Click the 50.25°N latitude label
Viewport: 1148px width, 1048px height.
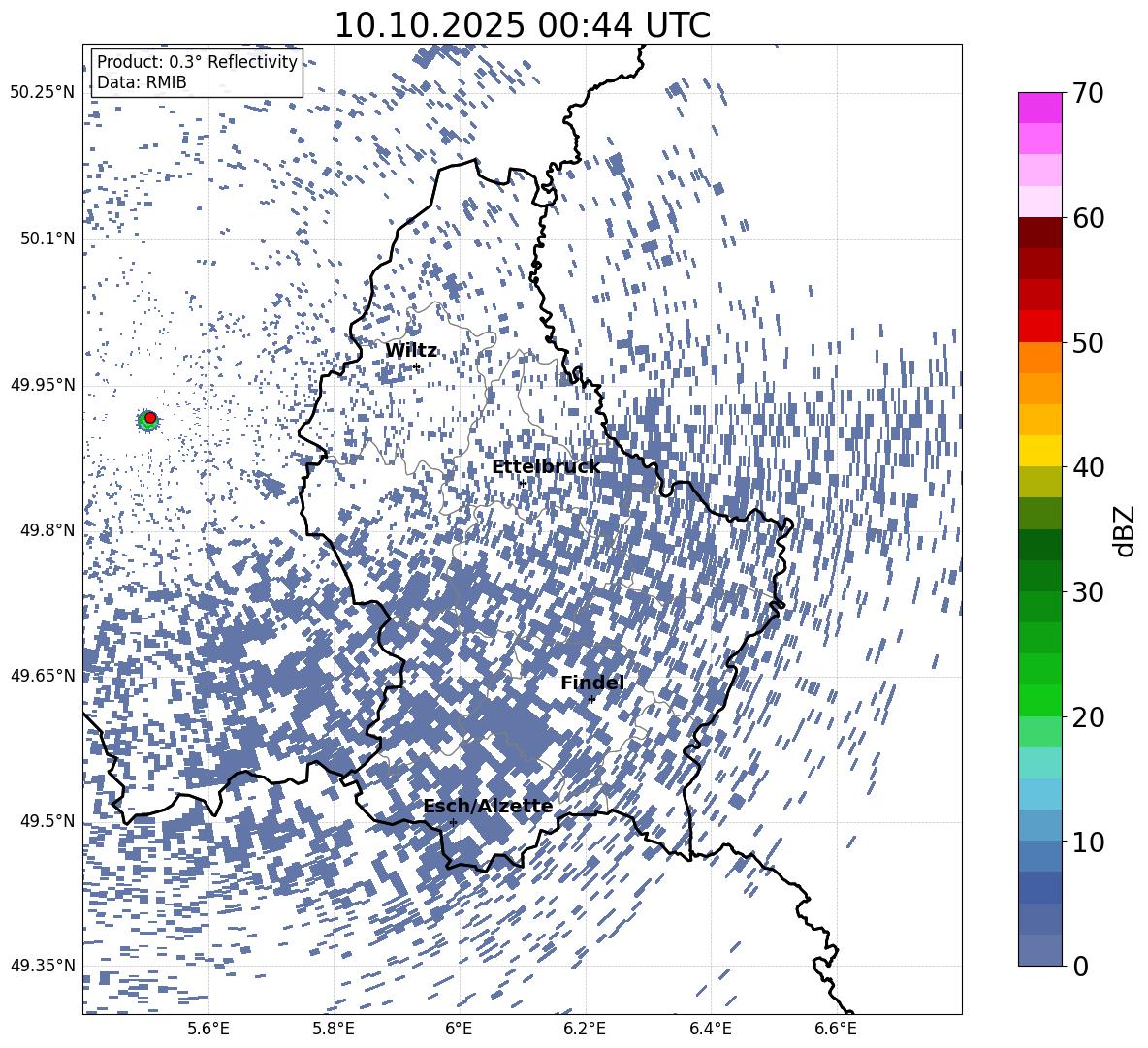pyautogui.click(x=43, y=93)
